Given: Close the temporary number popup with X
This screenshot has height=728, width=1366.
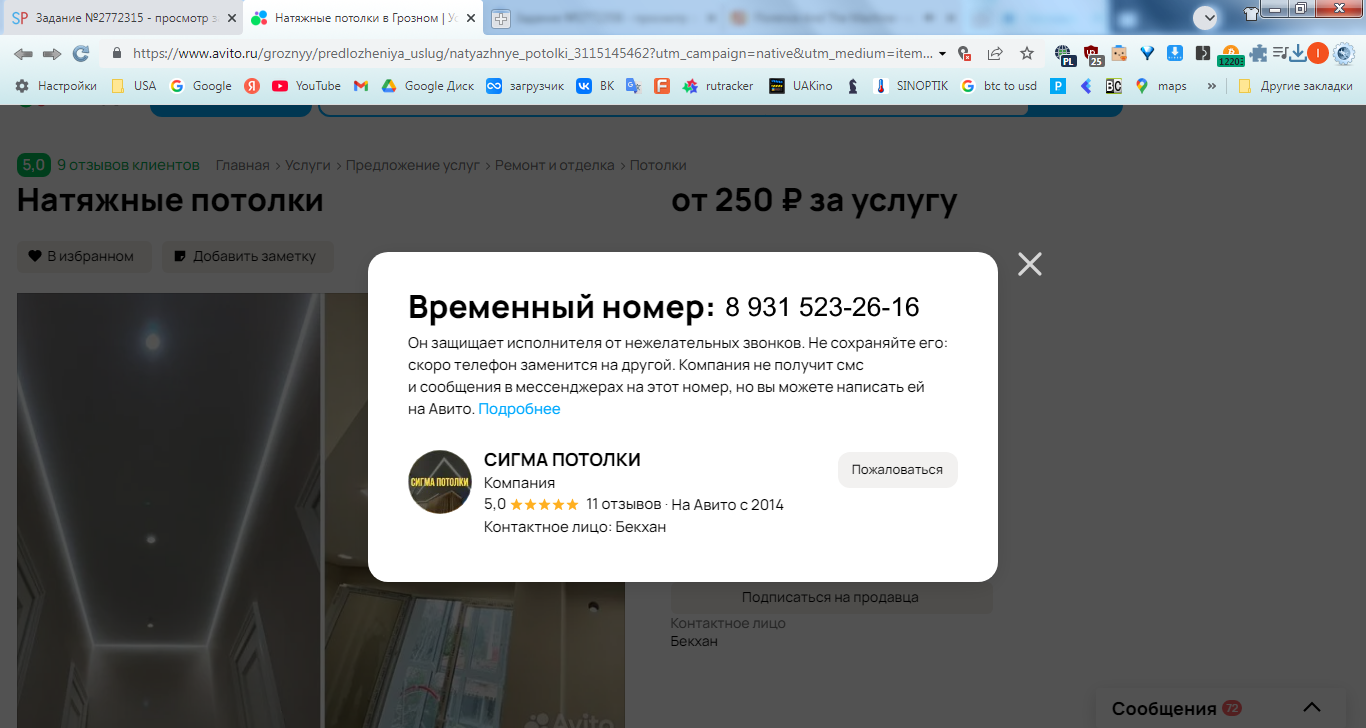Looking at the screenshot, I should tap(1029, 264).
